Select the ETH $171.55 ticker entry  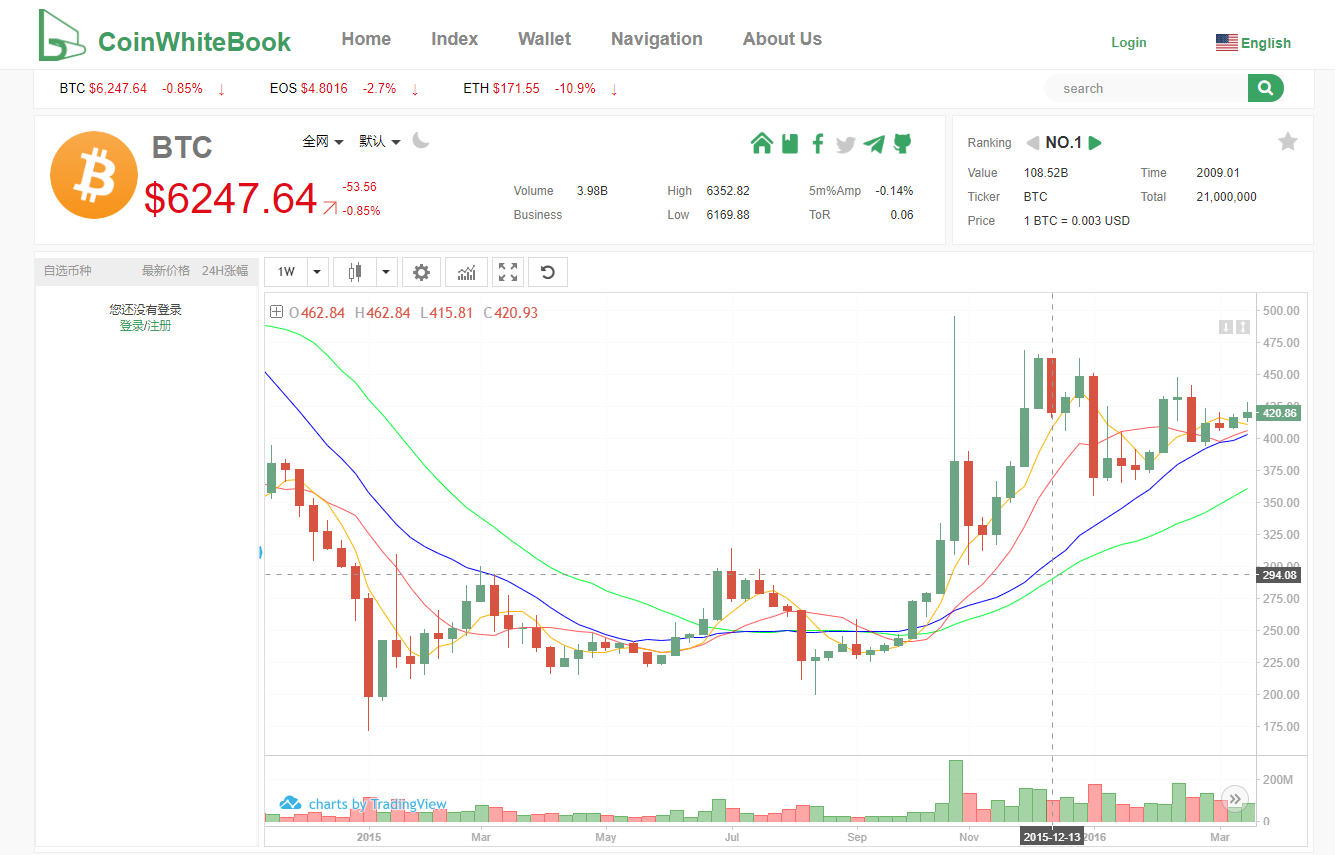541,88
